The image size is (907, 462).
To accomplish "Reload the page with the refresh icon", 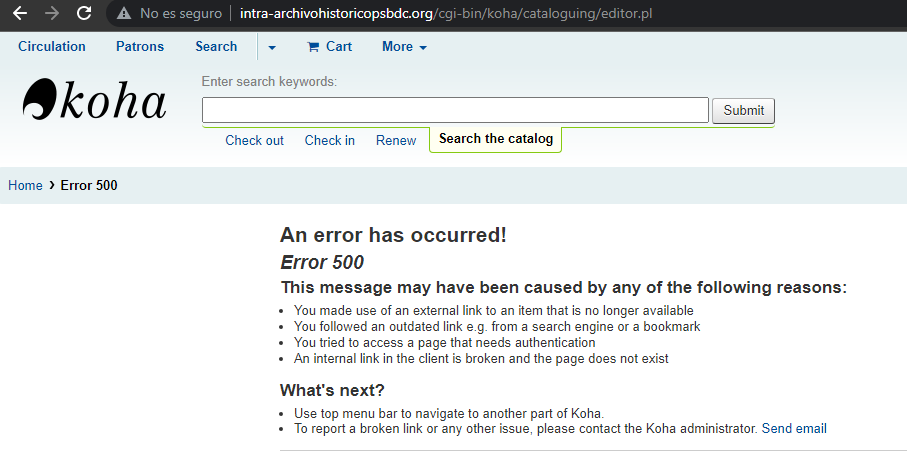I will (84, 14).
